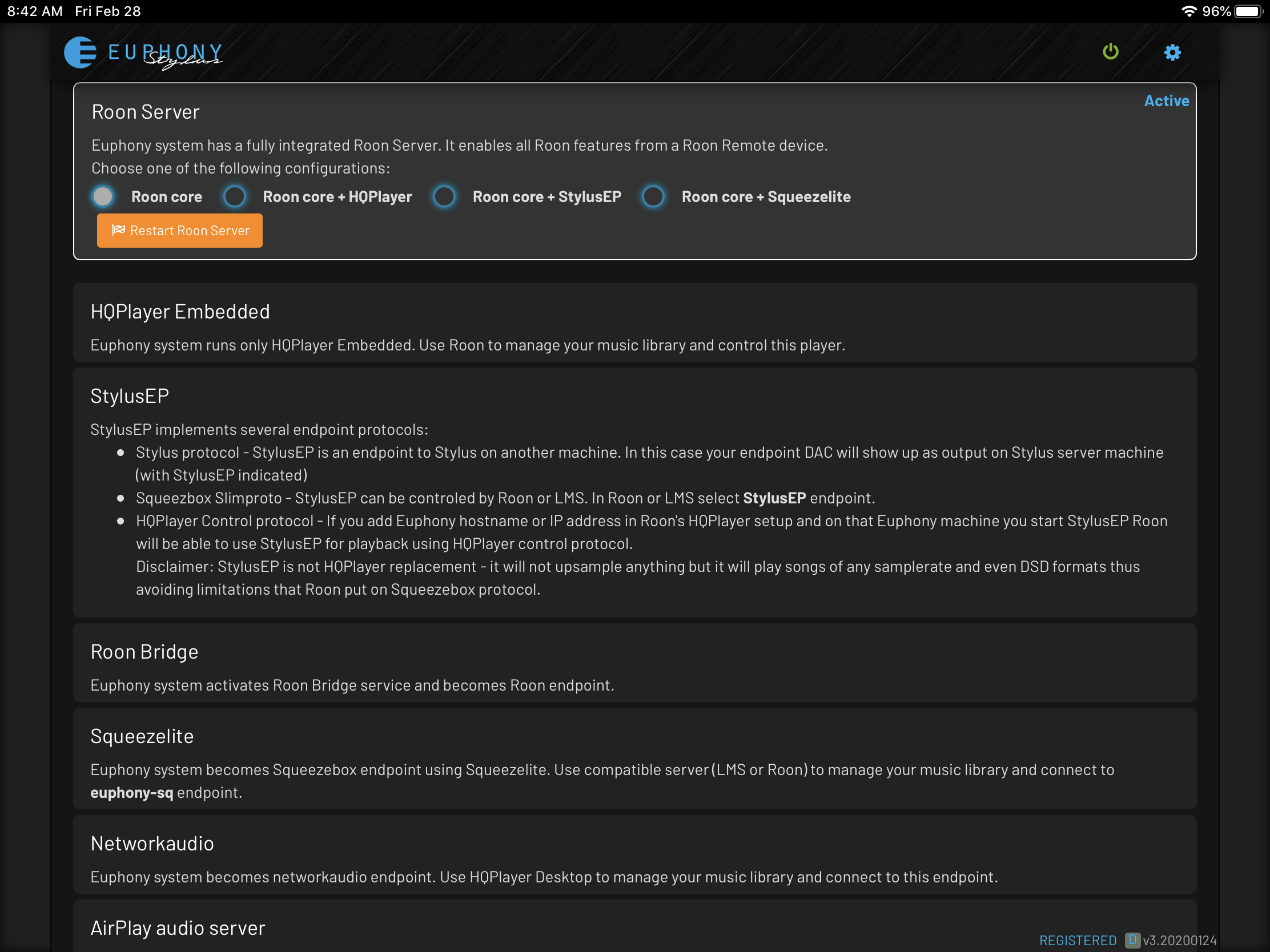Click the 8:42 AM clock

35,11
